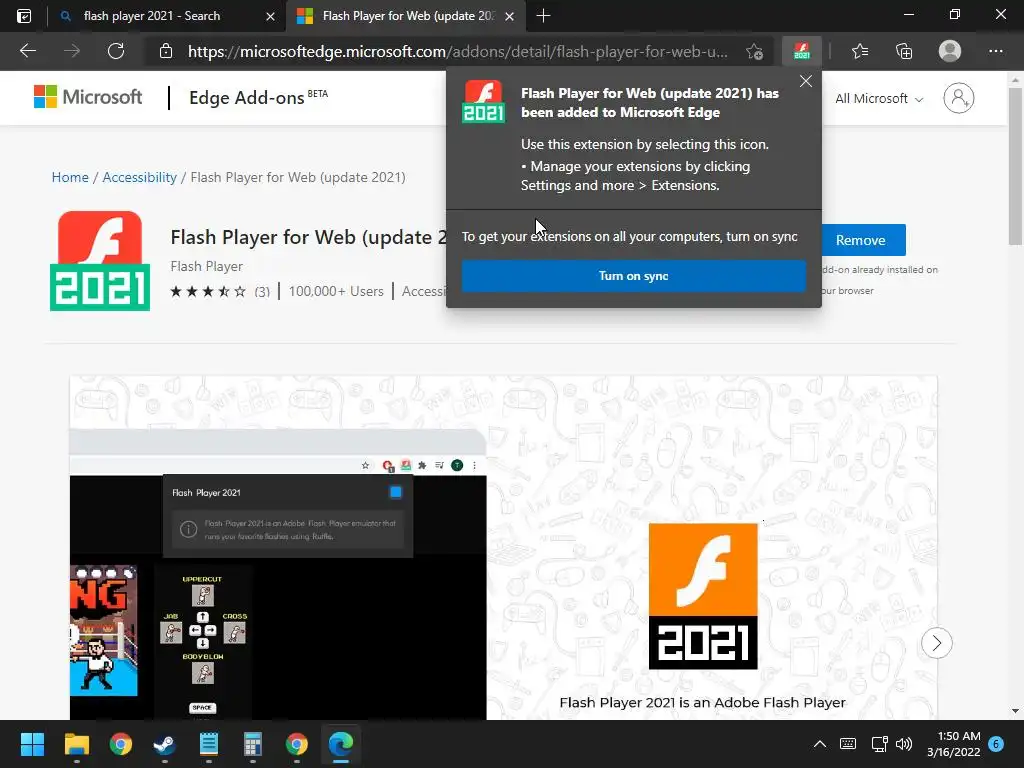Image resolution: width=1024 pixels, height=768 pixels.
Task: Open the Accessibility breadcrumb link
Action: tap(139, 177)
